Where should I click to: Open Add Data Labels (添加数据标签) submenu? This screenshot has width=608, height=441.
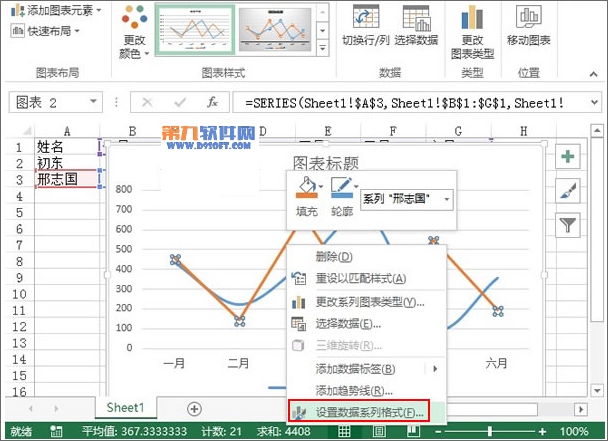[x=367, y=368]
